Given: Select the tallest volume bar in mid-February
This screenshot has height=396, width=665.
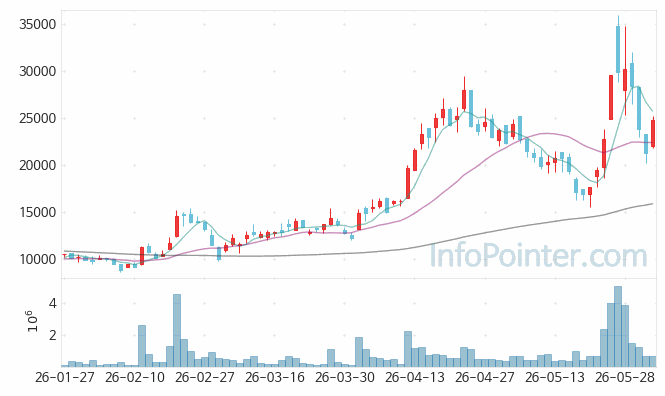Looking at the screenshot, I should pyautogui.click(x=177, y=331).
